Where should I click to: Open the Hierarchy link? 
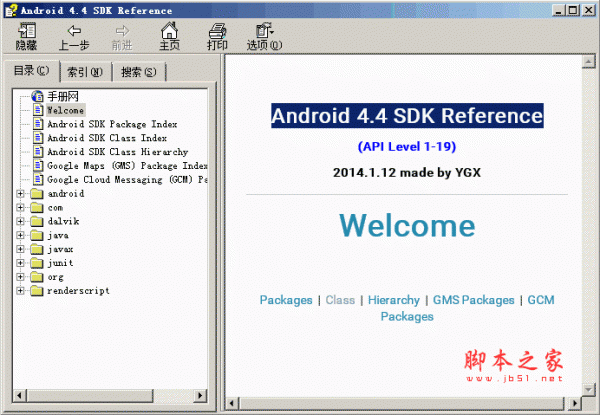(x=394, y=300)
